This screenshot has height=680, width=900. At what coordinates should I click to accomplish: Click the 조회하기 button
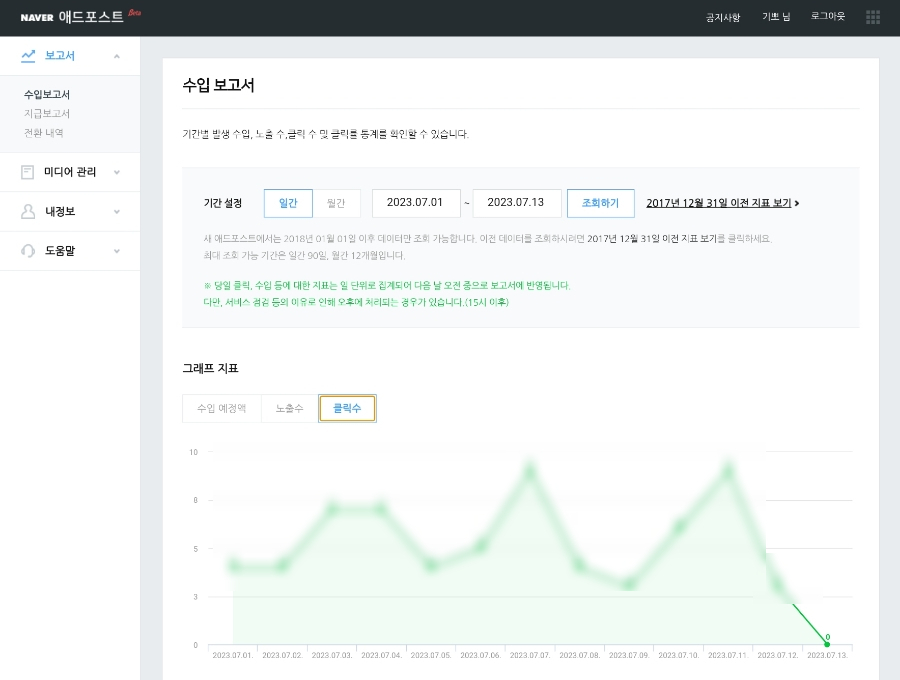(600, 203)
